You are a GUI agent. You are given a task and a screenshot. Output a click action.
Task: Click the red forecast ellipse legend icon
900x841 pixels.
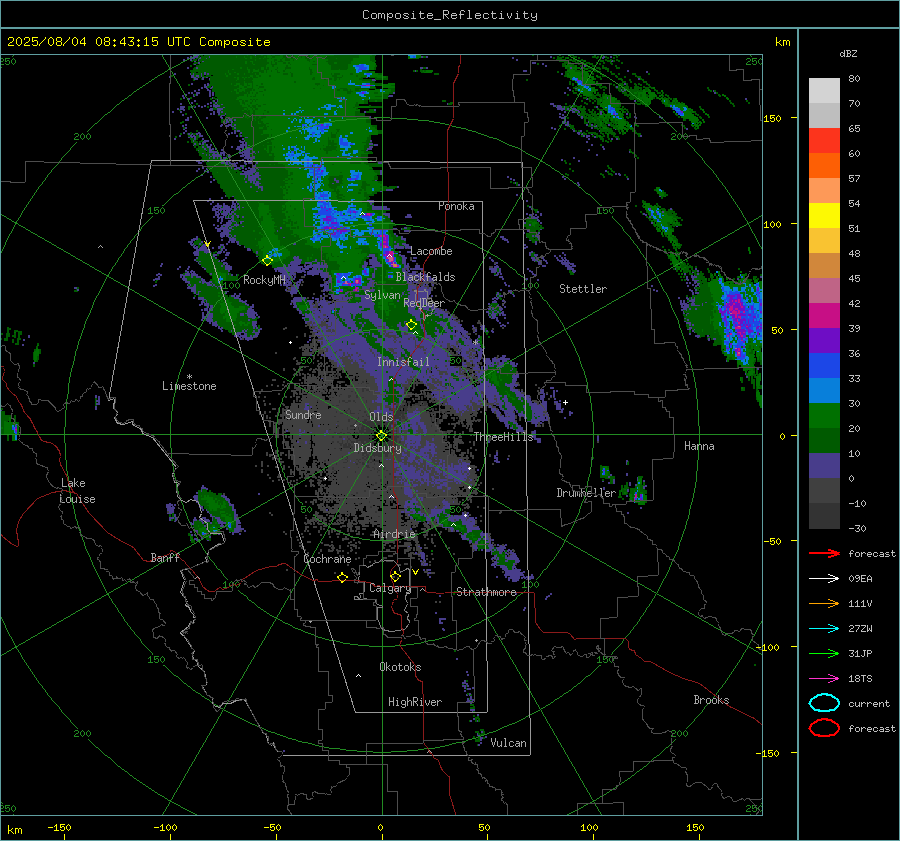tap(824, 728)
